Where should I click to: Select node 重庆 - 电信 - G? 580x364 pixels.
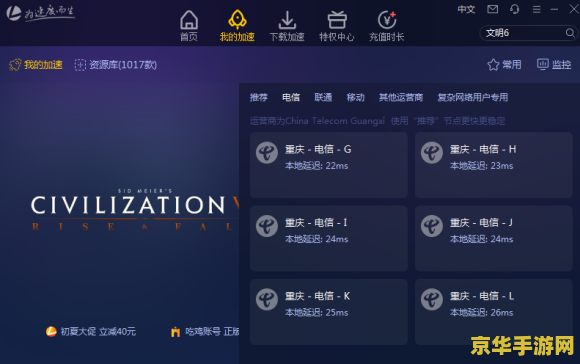328,165
